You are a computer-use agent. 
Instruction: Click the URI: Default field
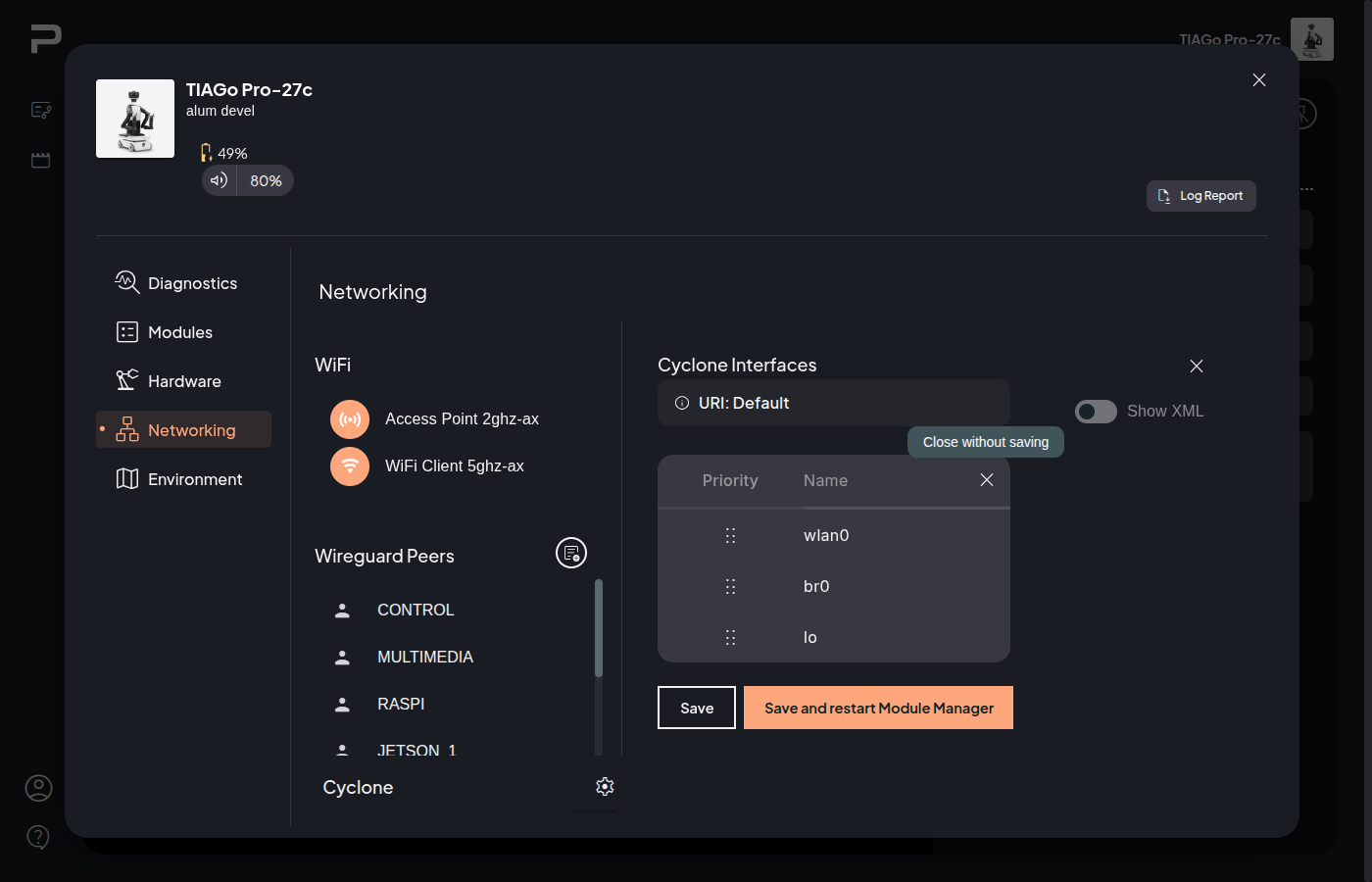[x=834, y=403]
